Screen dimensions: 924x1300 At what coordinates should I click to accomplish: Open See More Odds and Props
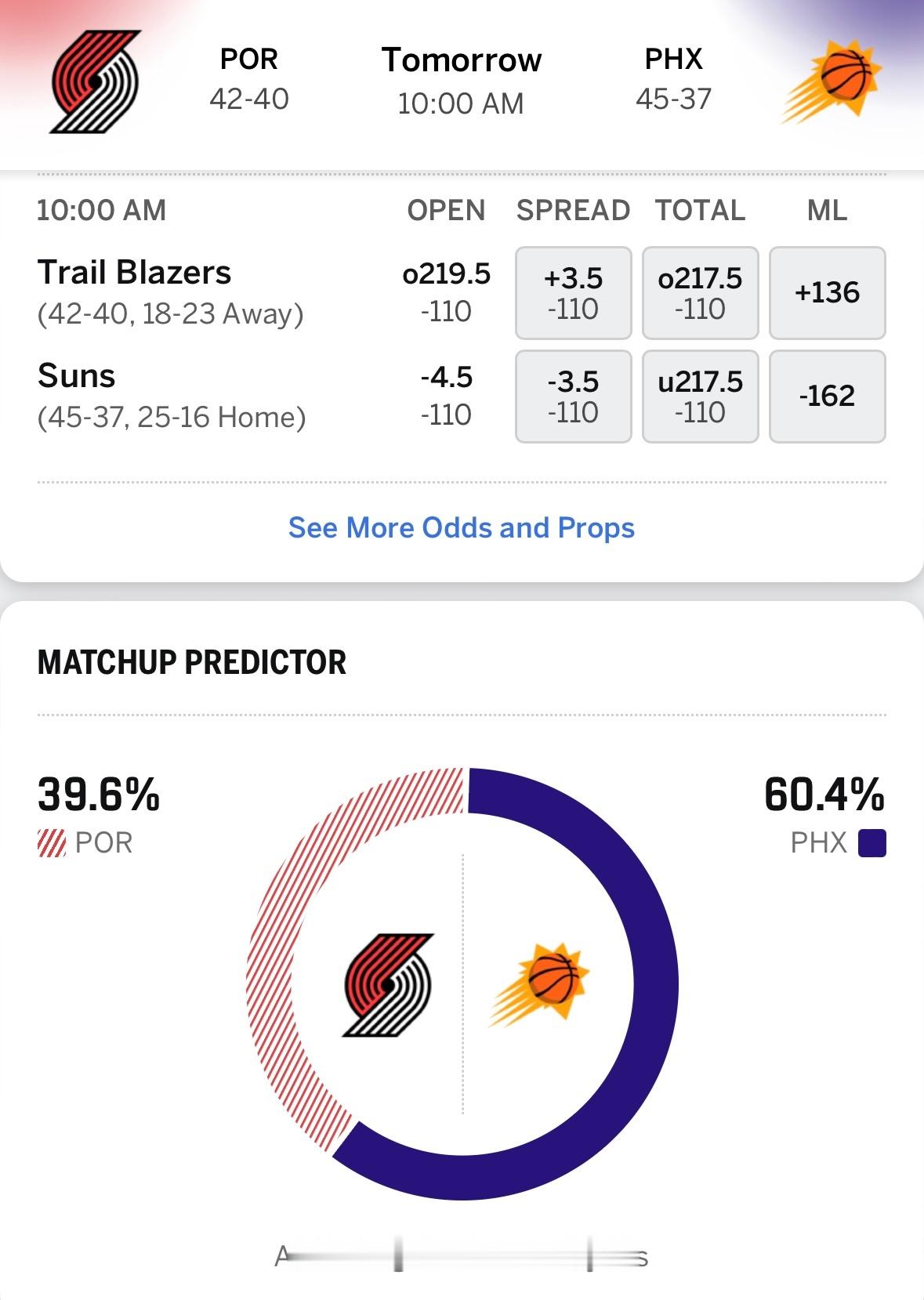pos(462,528)
